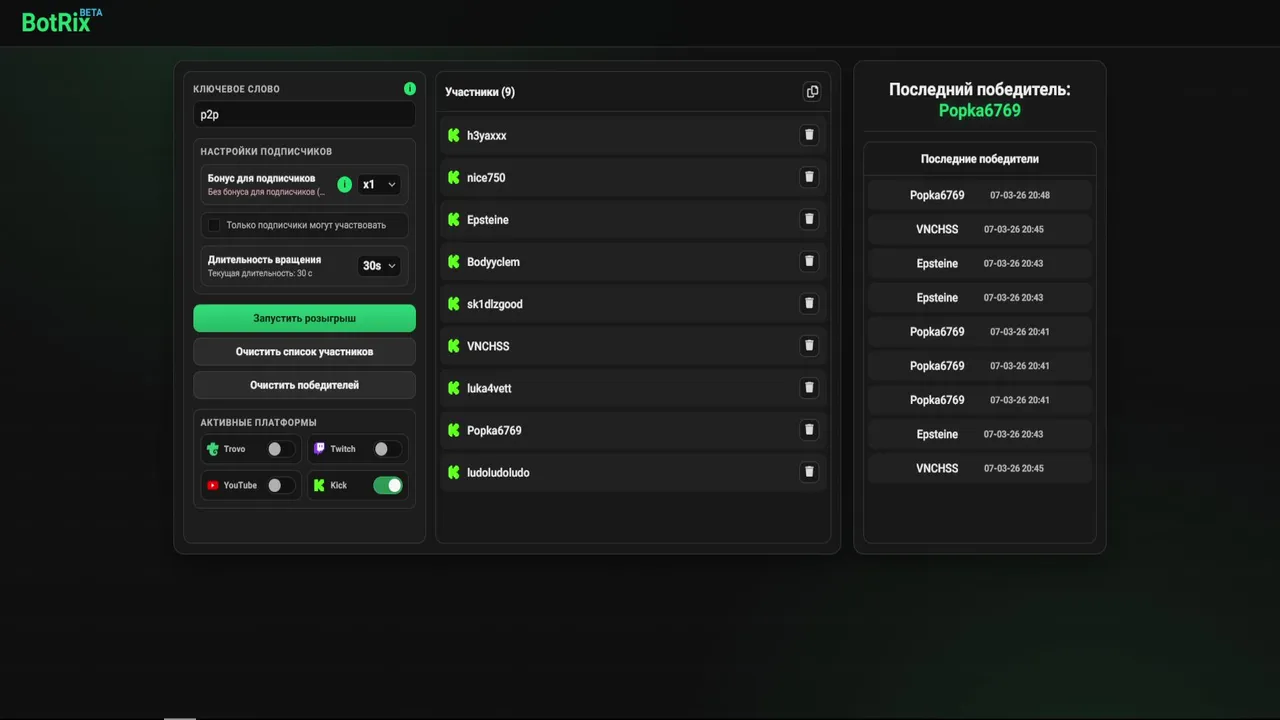Click the keyword info icon
1280x720 pixels.
click(409, 89)
